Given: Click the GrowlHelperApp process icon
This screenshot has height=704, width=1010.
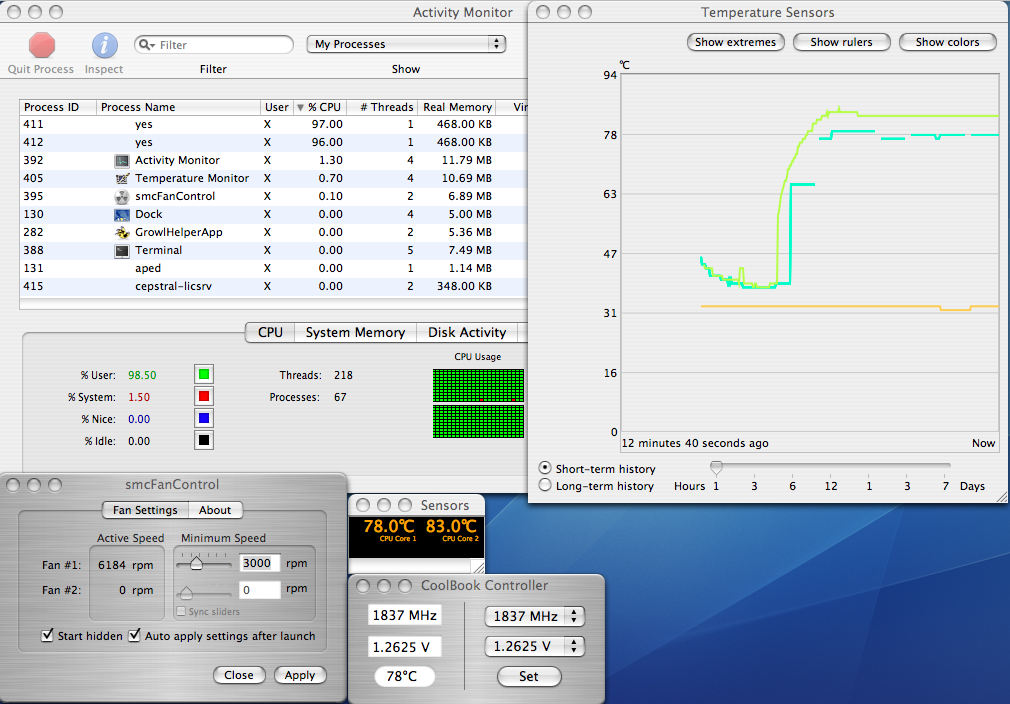Looking at the screenshot, I should coord(122,233).
